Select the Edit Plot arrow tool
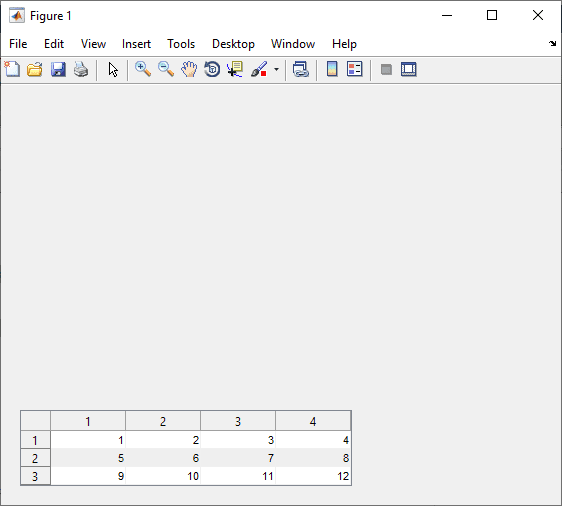This screenshot has height=506, width=562. pos(113,70)
